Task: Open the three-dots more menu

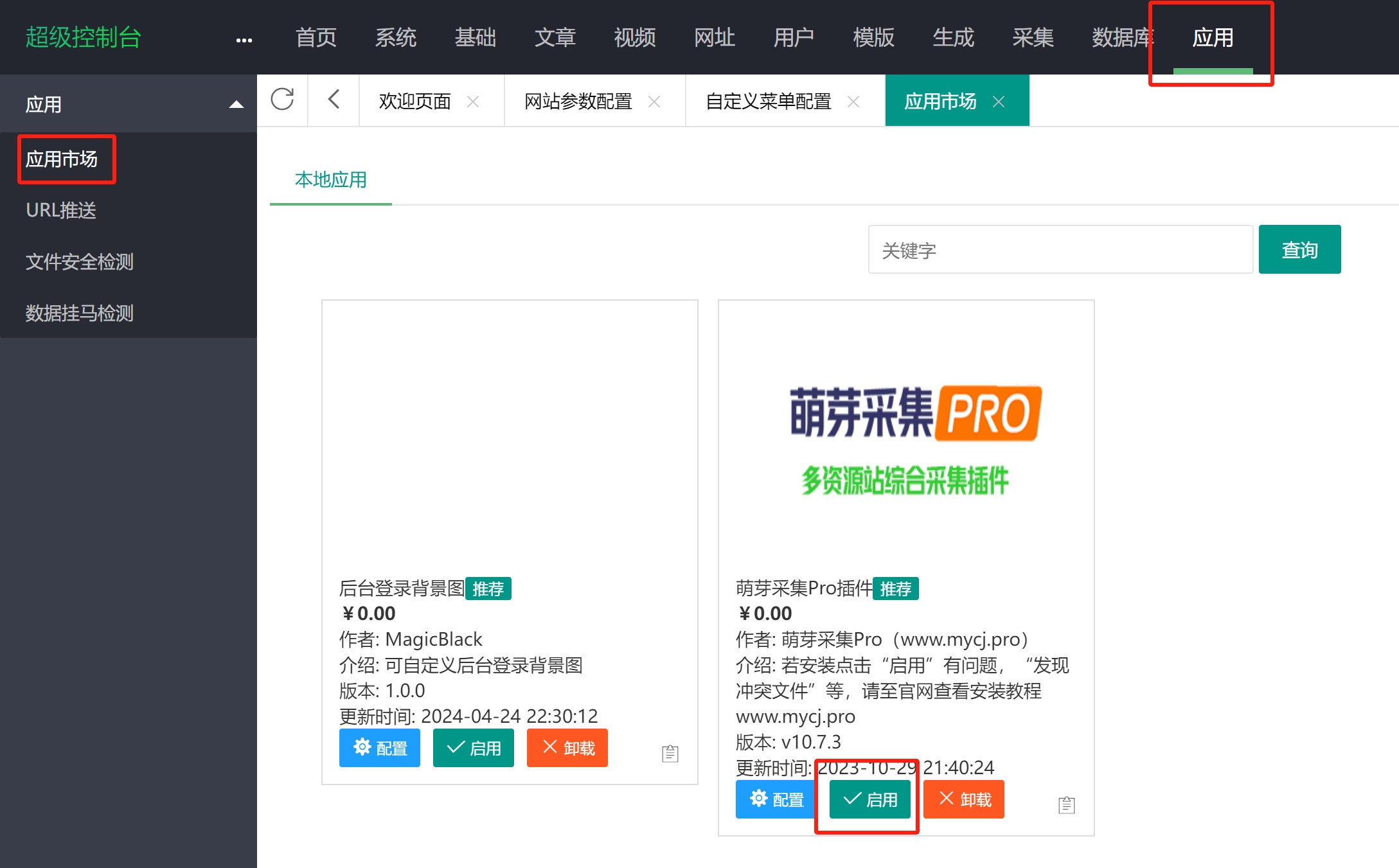Action: pos(244,40)
